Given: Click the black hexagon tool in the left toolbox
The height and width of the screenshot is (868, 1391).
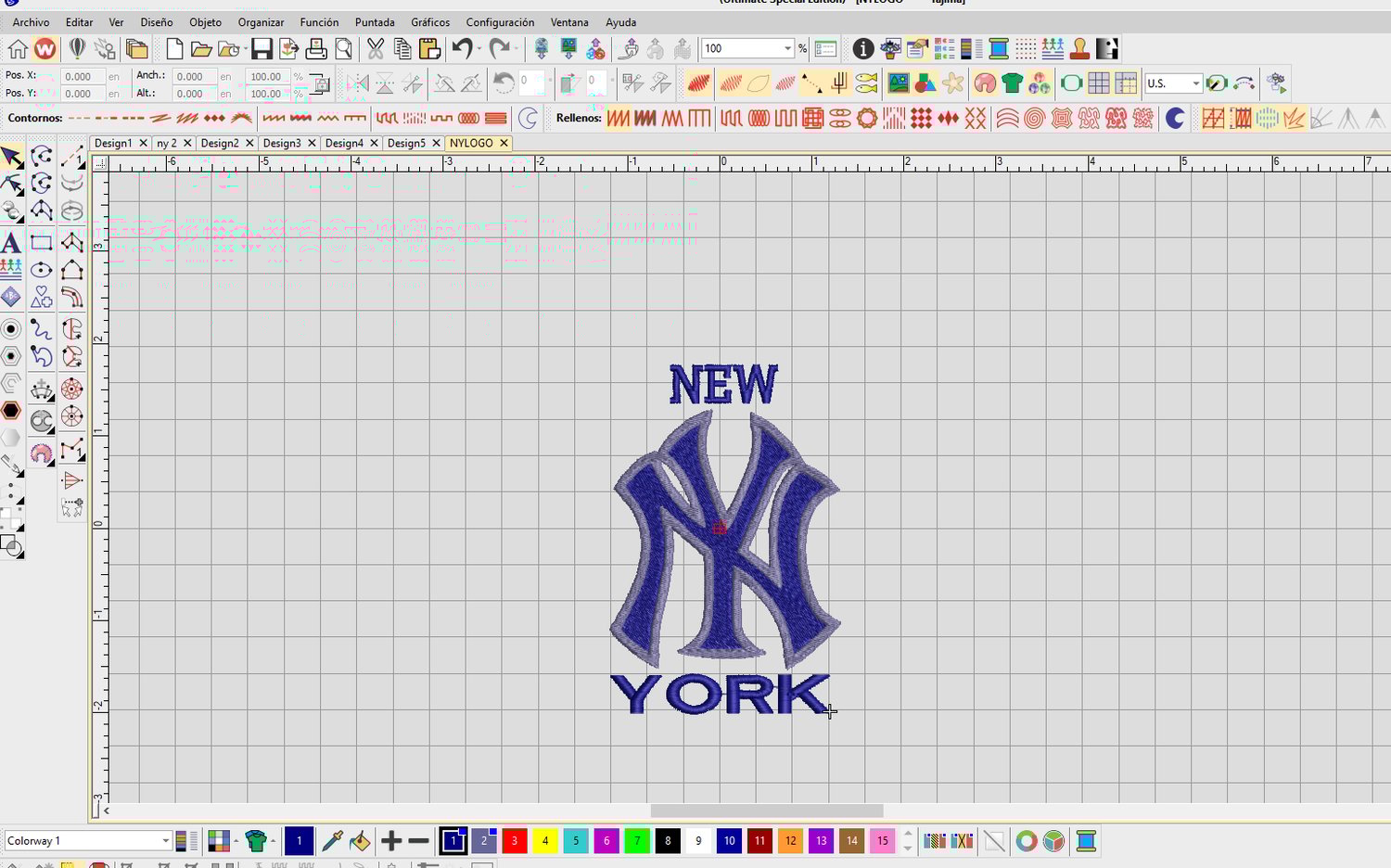Looking at the screenshot, I should click(x=11, y=410).
